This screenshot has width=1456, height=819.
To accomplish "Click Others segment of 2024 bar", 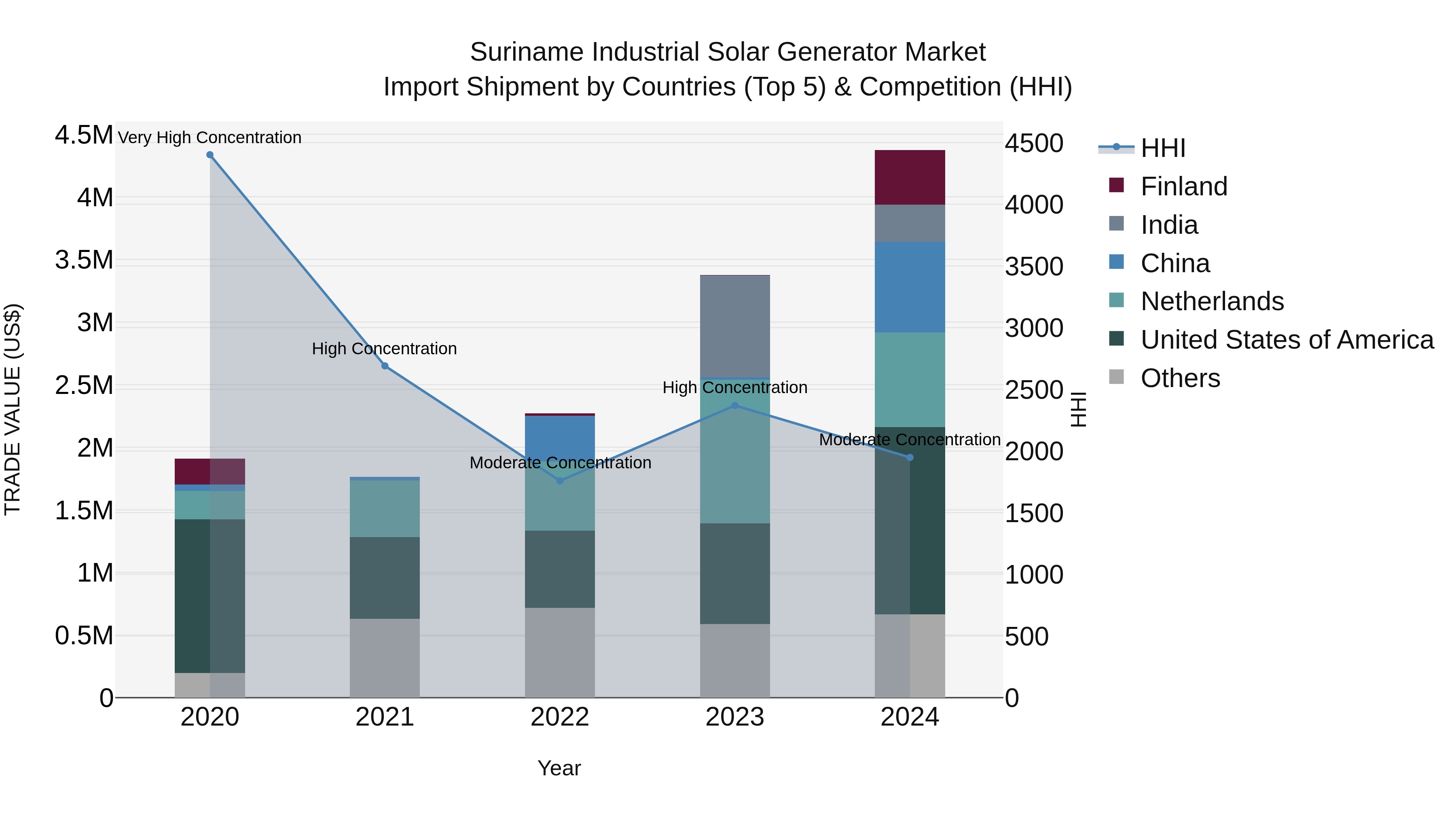I will pos(910,656).
